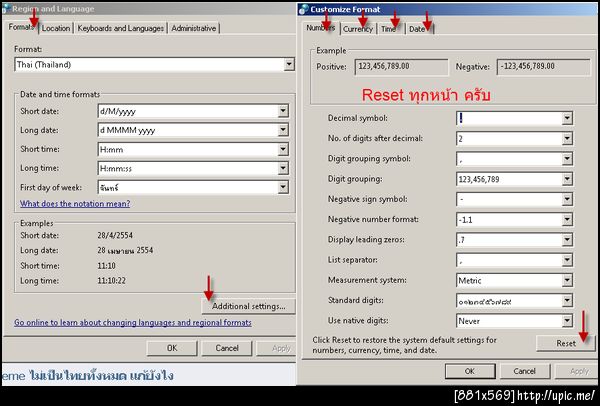Viewport: 600px width, 406px height.
Task: Open Keyboards and Languages tab
Action: pos(121,28)
